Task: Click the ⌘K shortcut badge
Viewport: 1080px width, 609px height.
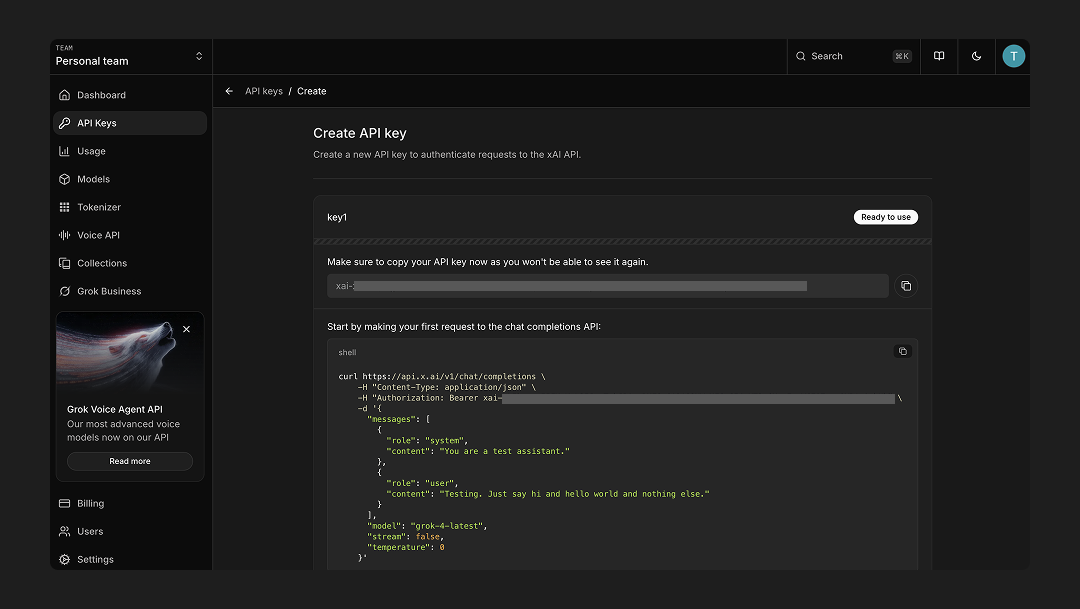Action: pos(902,56)
